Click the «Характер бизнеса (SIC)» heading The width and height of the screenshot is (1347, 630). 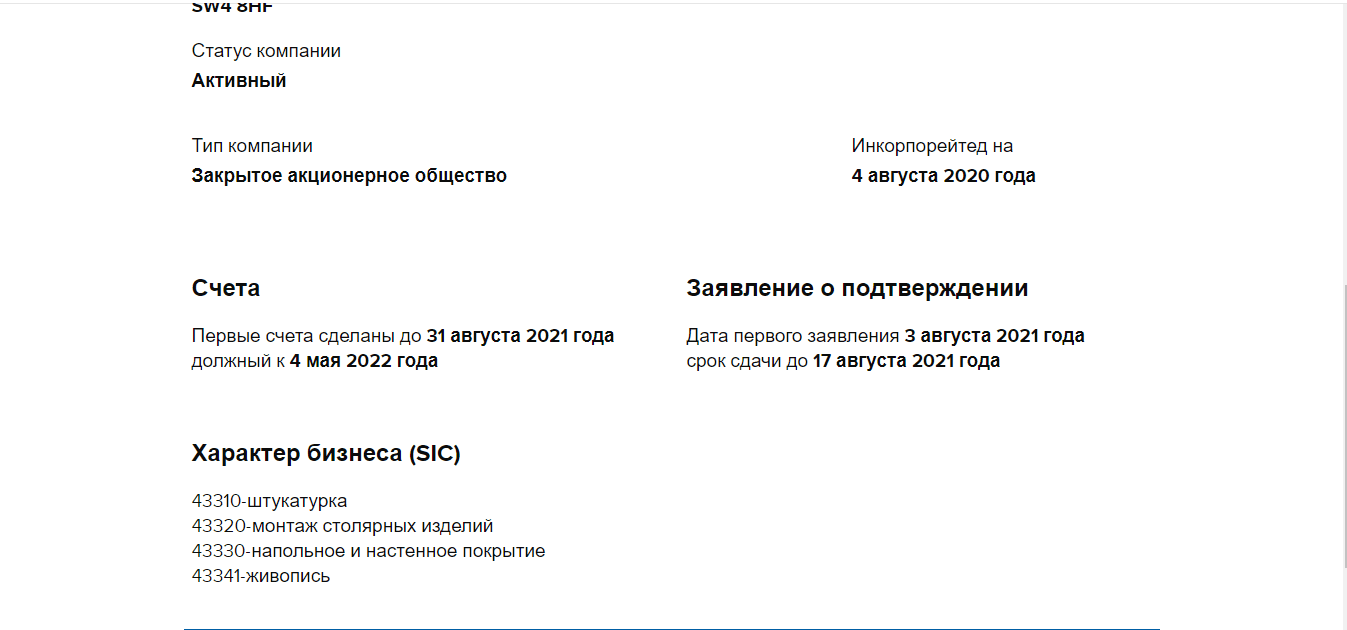(x=326, y=454)
